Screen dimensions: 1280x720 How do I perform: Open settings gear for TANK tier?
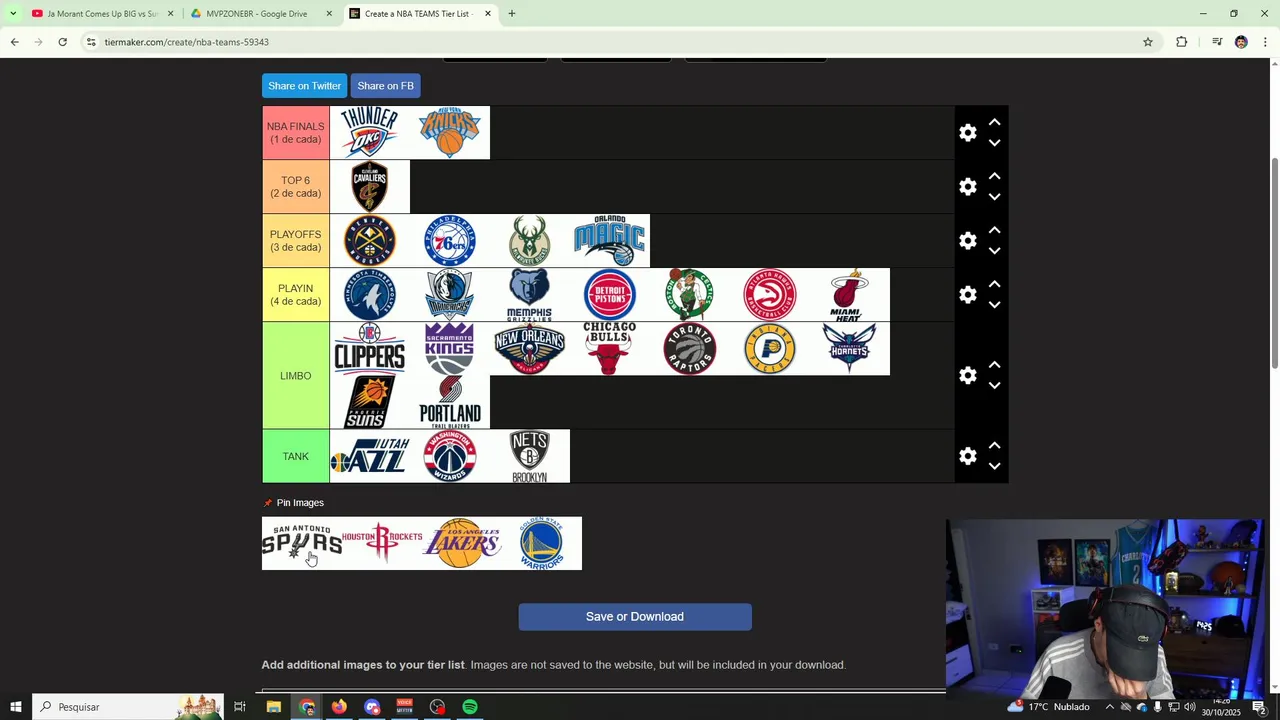[968, 457]
